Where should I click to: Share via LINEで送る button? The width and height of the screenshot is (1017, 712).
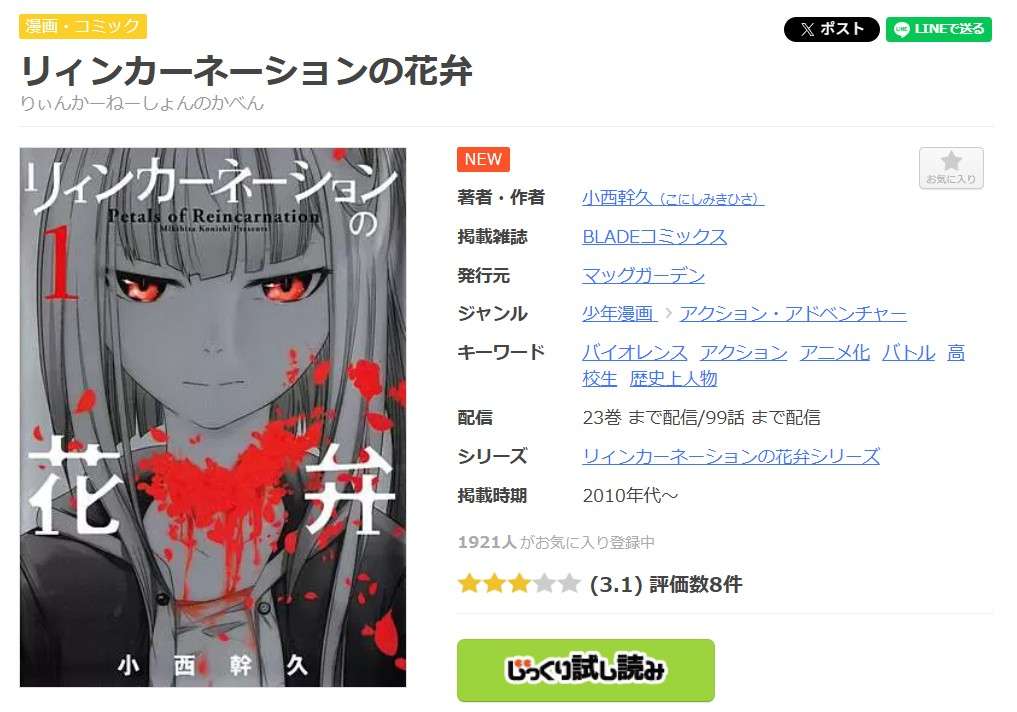click(939, 29)
